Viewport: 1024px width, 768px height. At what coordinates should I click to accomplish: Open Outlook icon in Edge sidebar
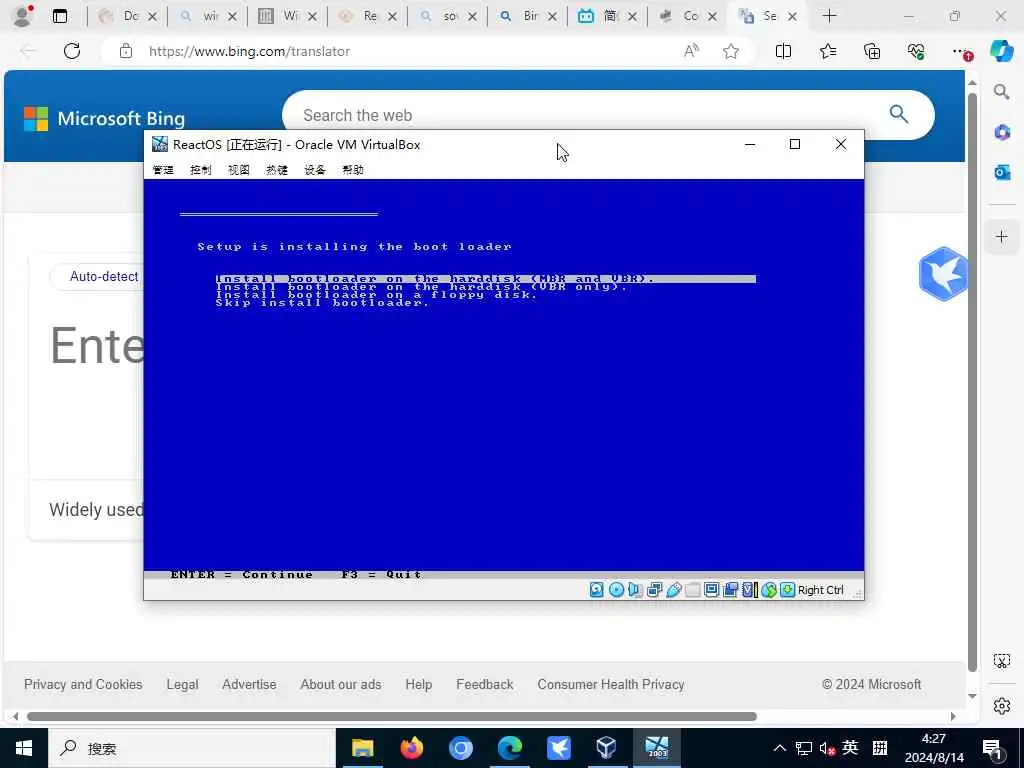[1002, 172]
